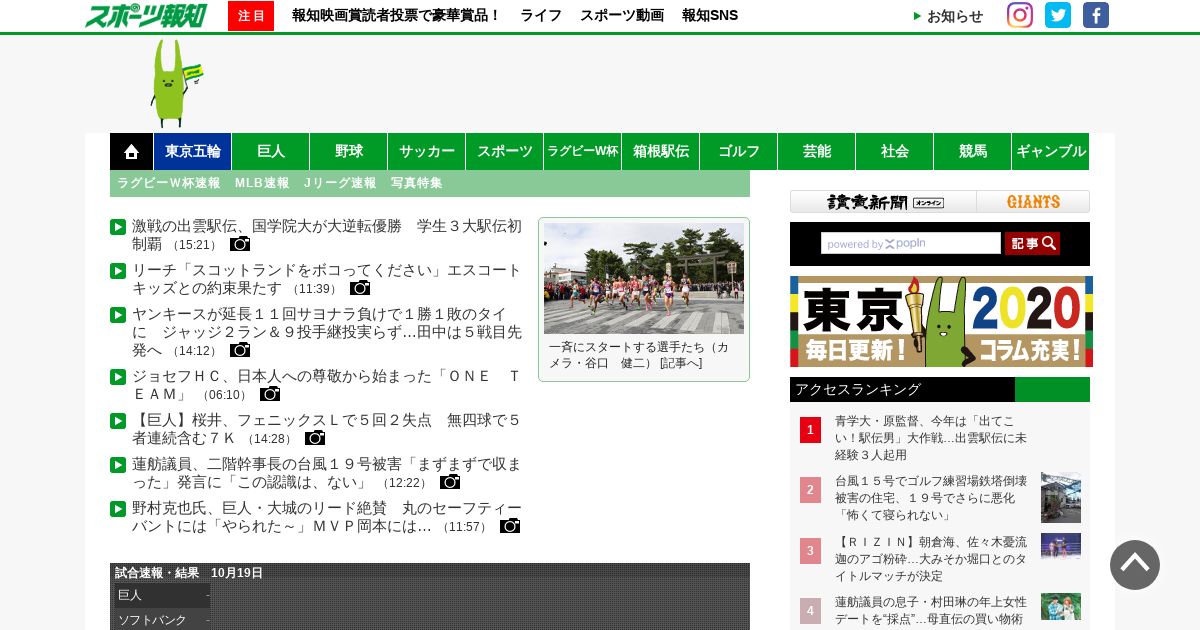Open the 社会 tab

point(895,151)
